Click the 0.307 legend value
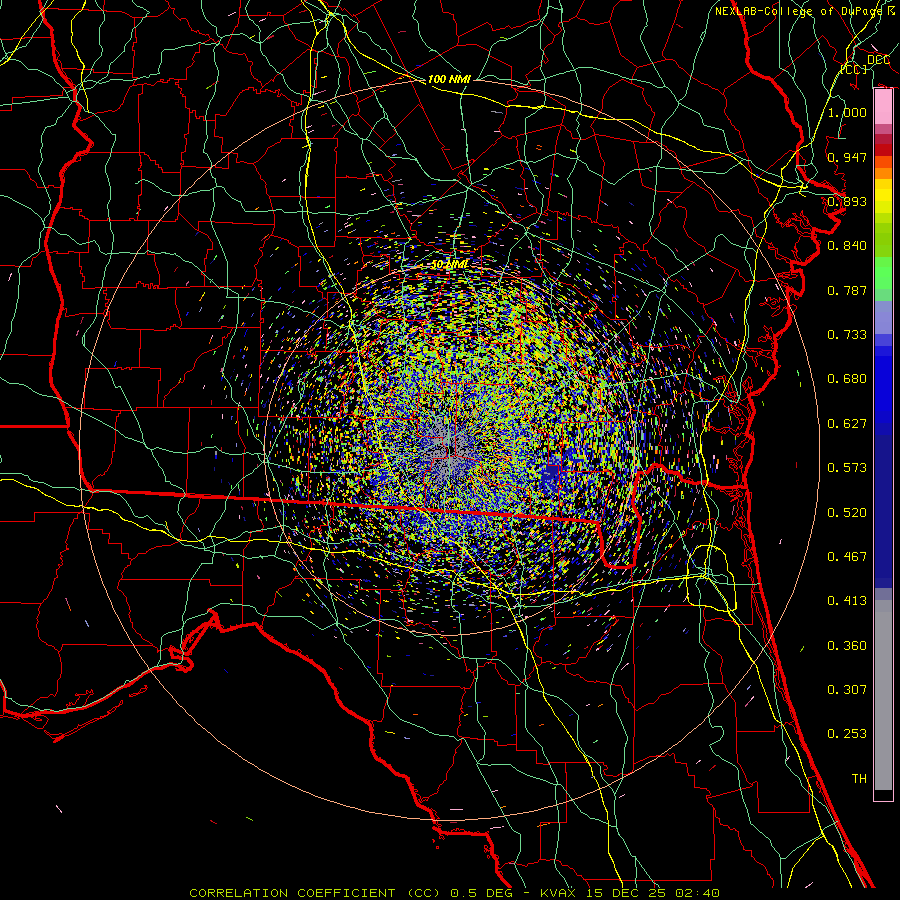This screenshot has height=900, width=900. click(847, 689)
